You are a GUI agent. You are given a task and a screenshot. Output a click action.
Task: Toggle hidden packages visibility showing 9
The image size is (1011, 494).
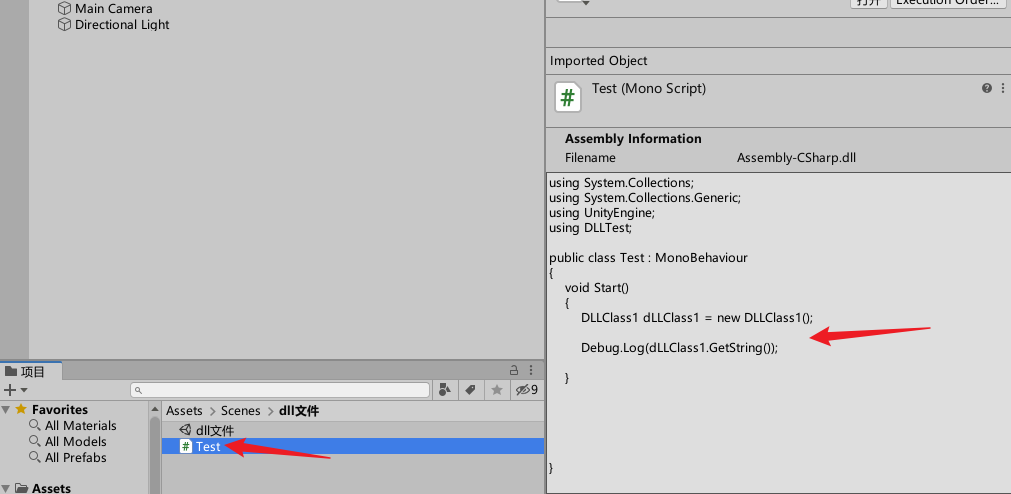click(527, 390)
